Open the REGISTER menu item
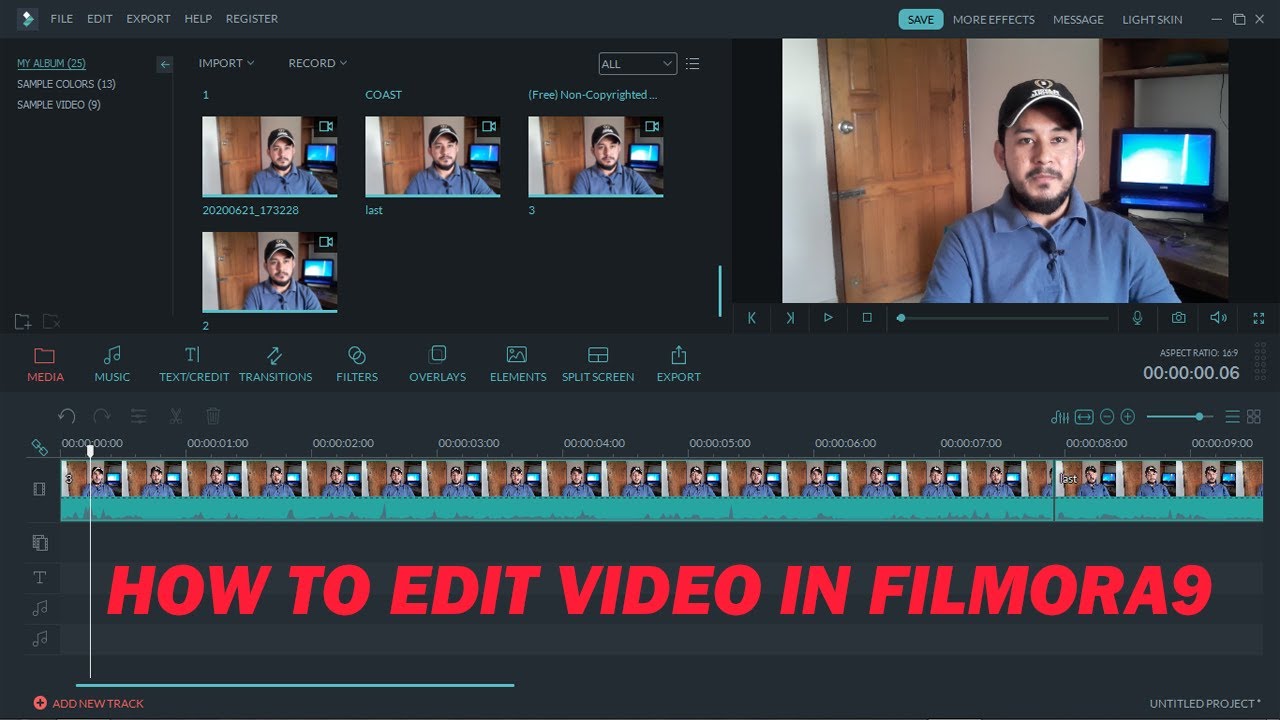The image size is (1280, 720). click(252, 19)
